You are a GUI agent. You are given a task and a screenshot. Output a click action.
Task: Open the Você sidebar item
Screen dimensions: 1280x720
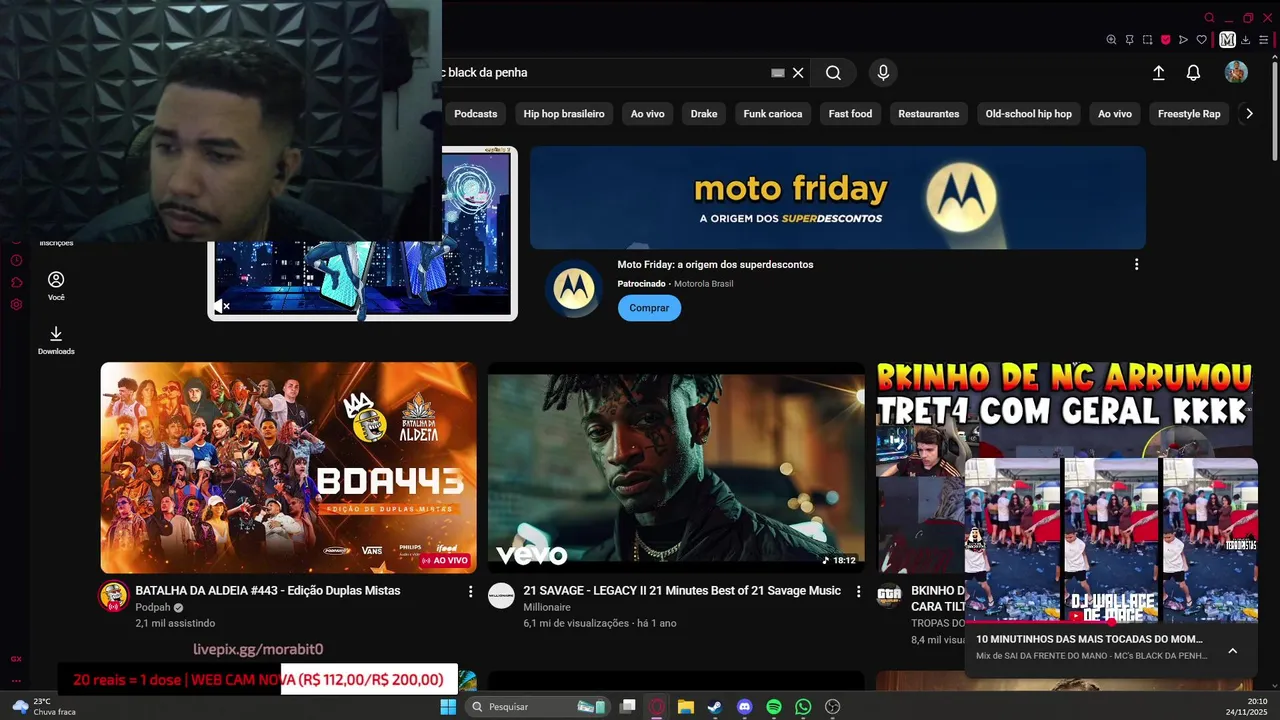point(56,286)
